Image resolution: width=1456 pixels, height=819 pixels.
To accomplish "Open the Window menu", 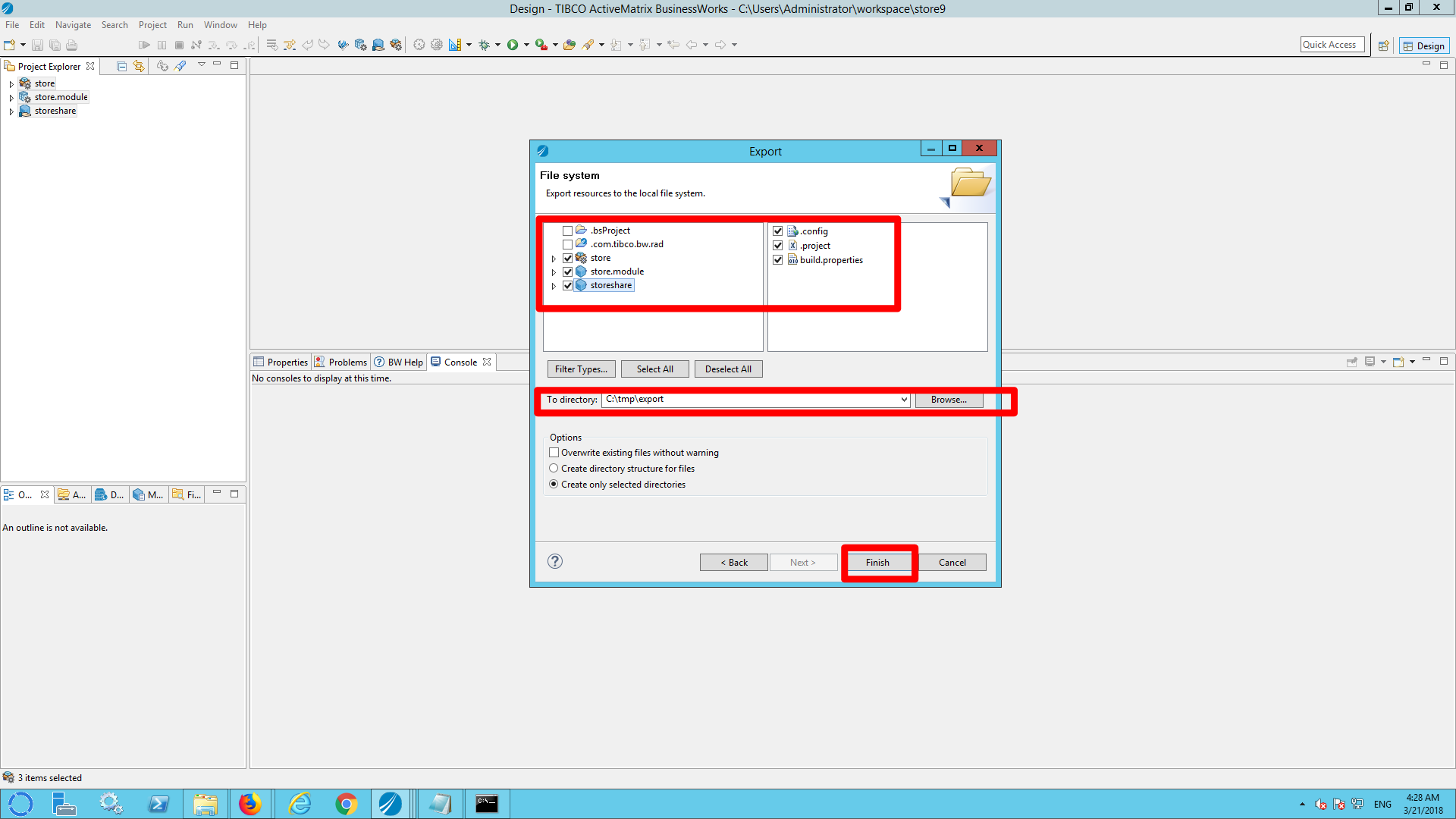I will [220, 25].
